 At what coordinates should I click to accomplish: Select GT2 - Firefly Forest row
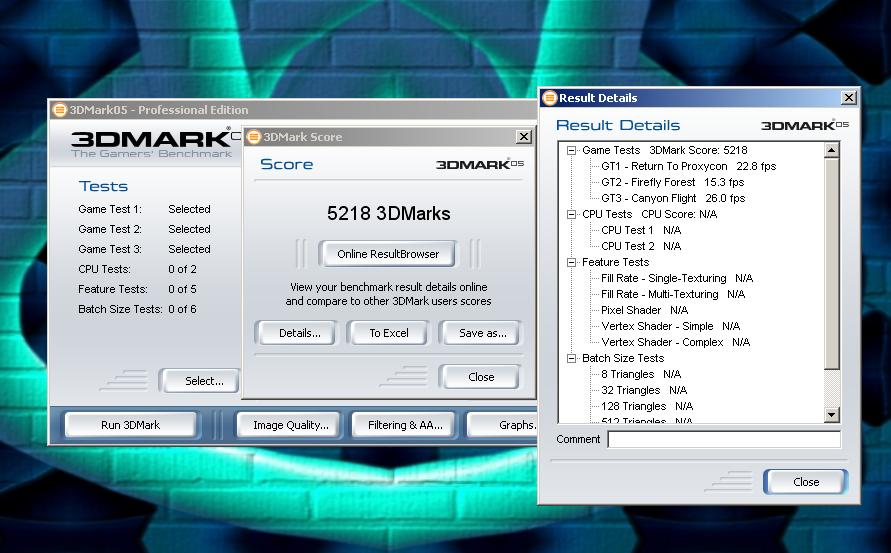tap(672, 182)
